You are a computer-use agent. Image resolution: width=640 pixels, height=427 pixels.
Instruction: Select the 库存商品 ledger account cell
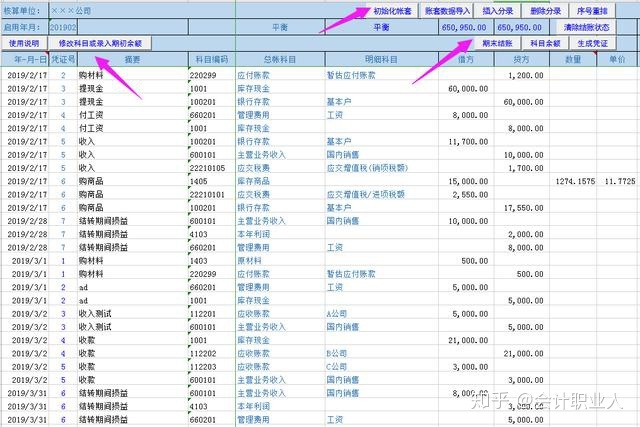pos(280,181)
